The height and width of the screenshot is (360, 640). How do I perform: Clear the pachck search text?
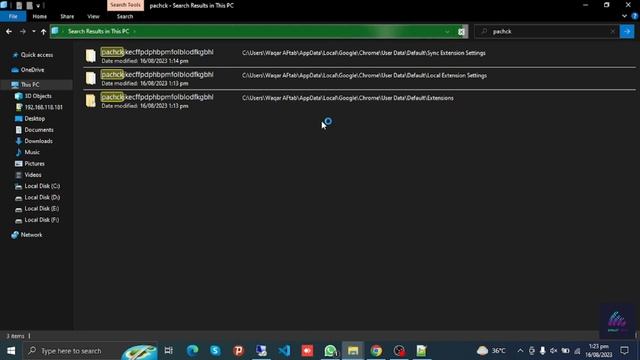point(613,31)
